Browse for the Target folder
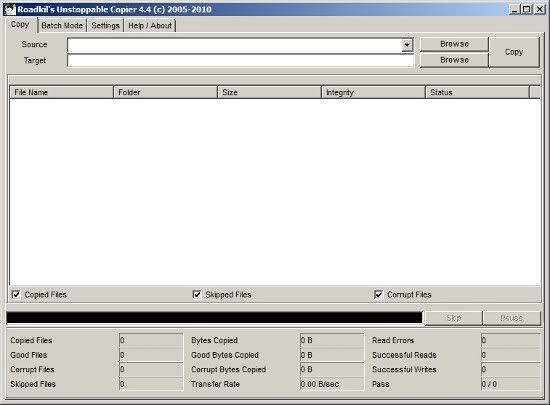The image size is (550, 405). point(454,60)
